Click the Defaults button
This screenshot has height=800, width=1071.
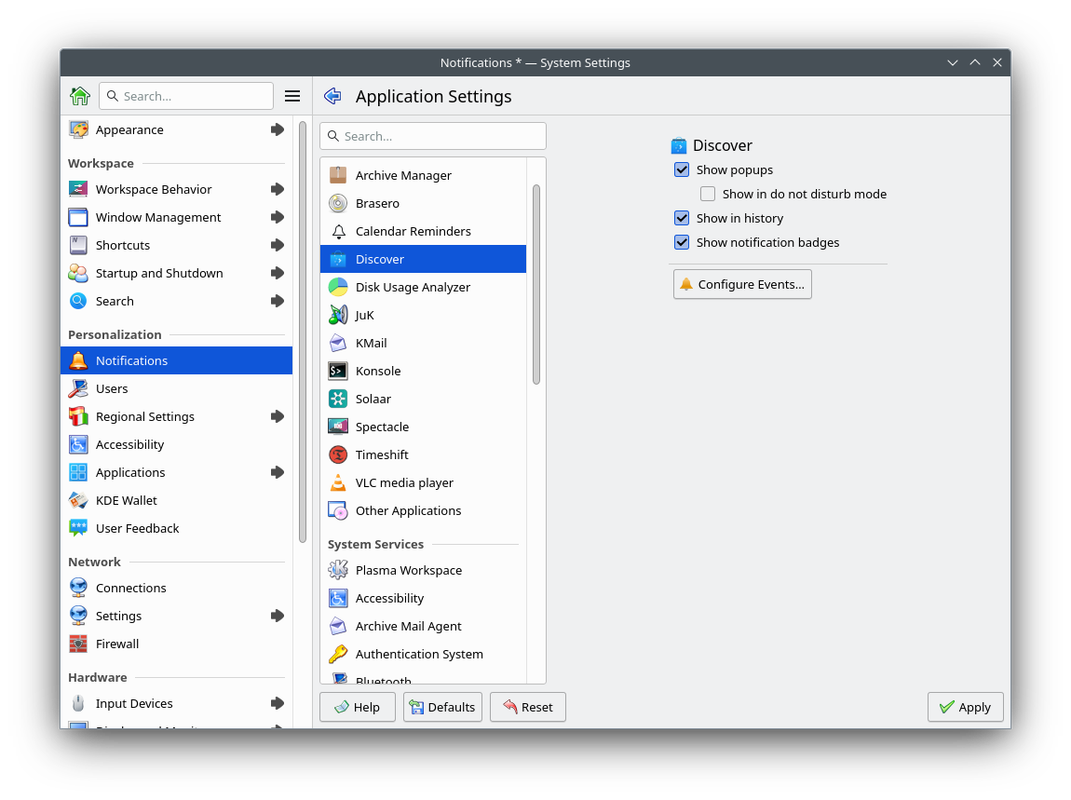click(443, 707)
